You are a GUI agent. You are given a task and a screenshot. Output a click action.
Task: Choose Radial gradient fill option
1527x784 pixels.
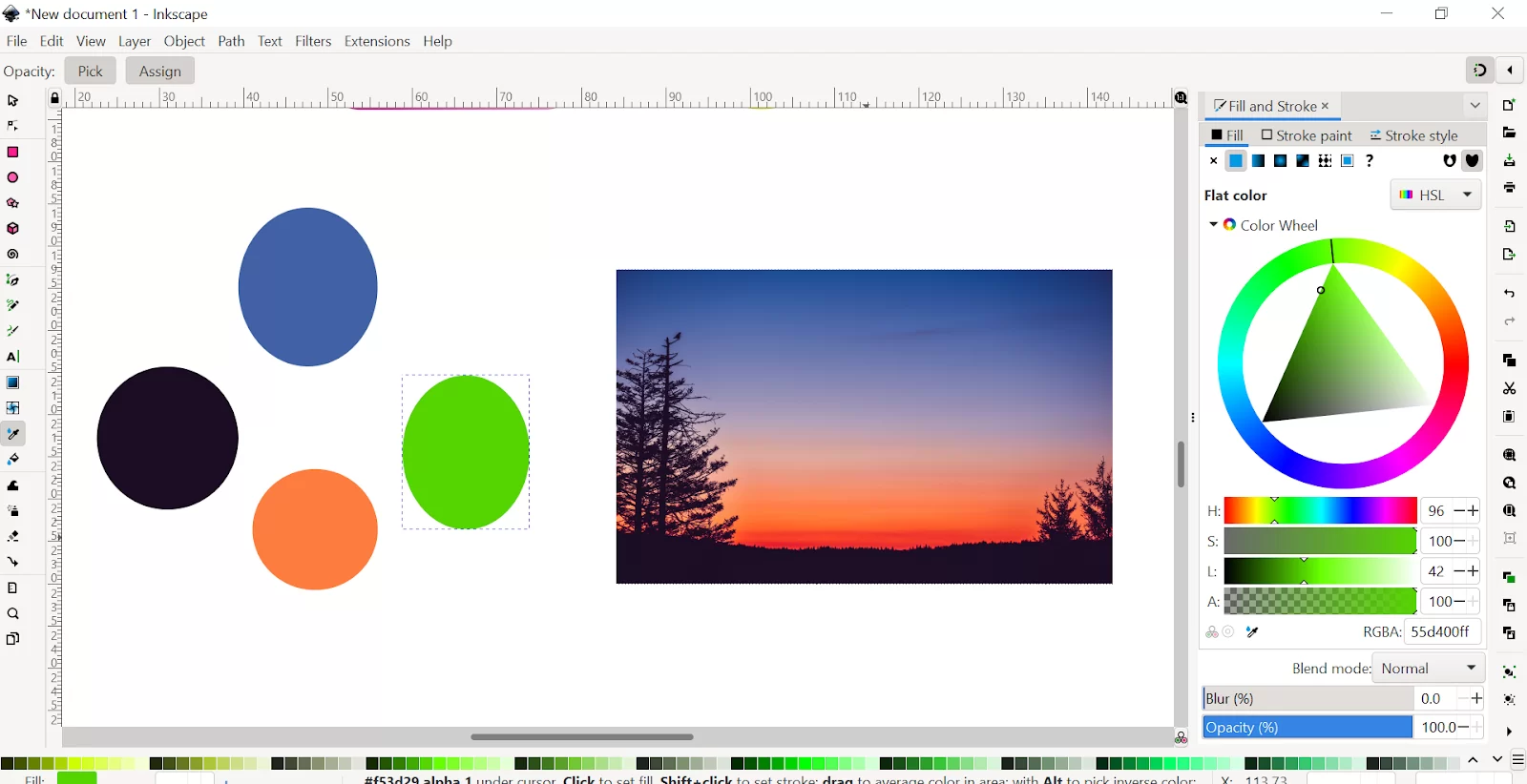point(1280,161)
